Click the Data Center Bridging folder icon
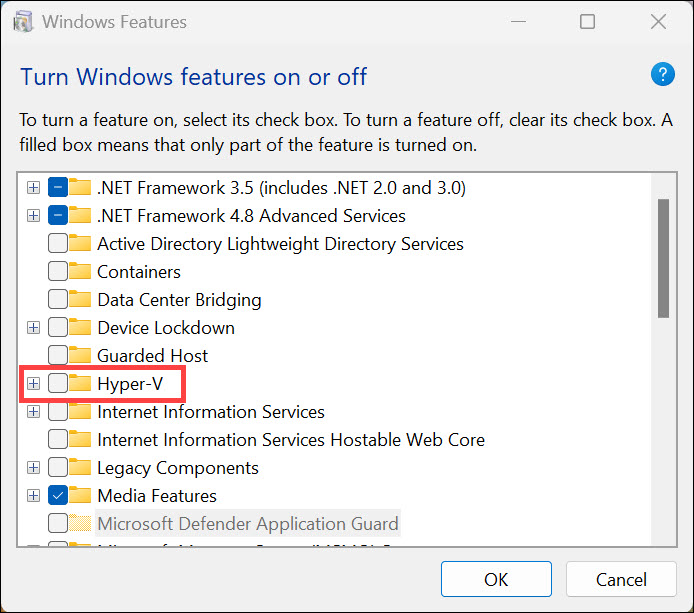The height and width of the screenshot is (613, 694). (x=82, y=299)
